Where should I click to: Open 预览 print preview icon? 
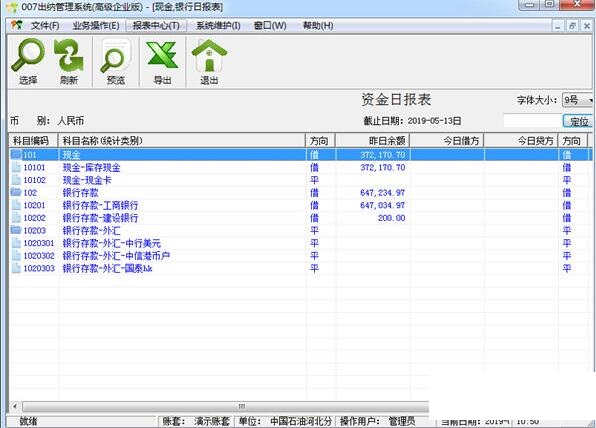115,56
